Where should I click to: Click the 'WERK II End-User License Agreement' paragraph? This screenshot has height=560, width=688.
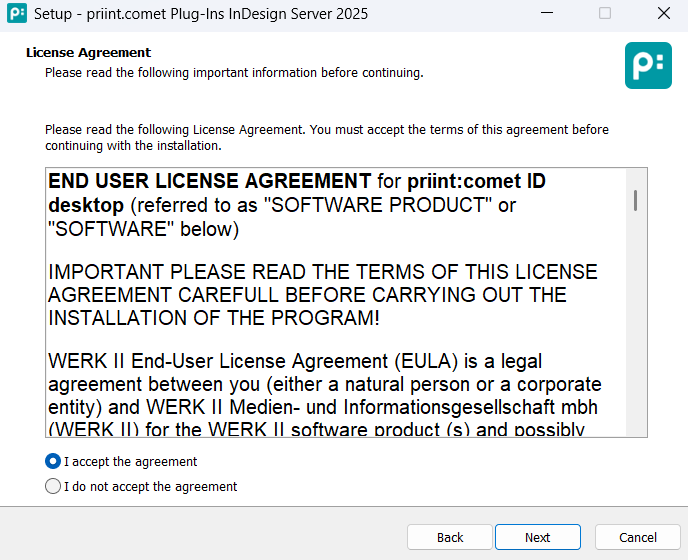[325, 393]
